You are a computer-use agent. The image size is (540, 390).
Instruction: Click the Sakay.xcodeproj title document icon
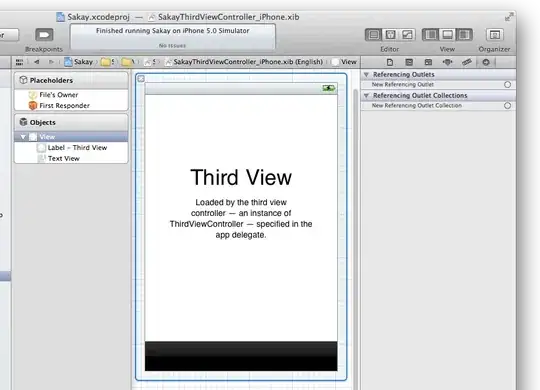(x=61, y=17)
